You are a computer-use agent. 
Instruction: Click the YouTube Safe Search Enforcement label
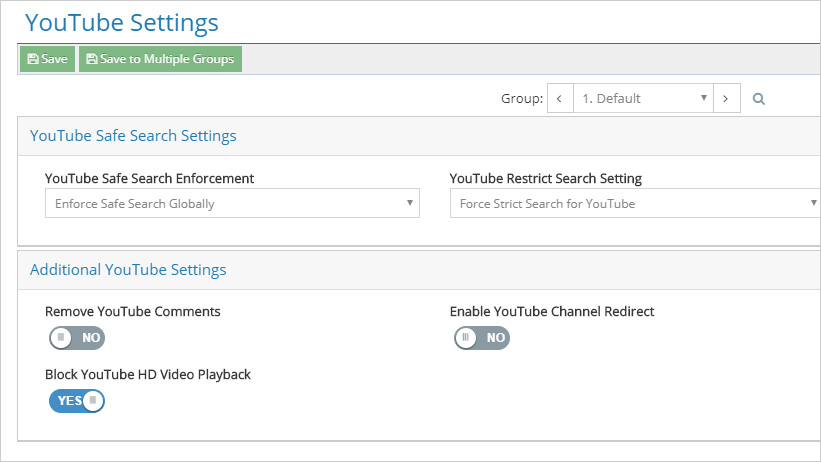pyautogui.click(x=149, y=179)
